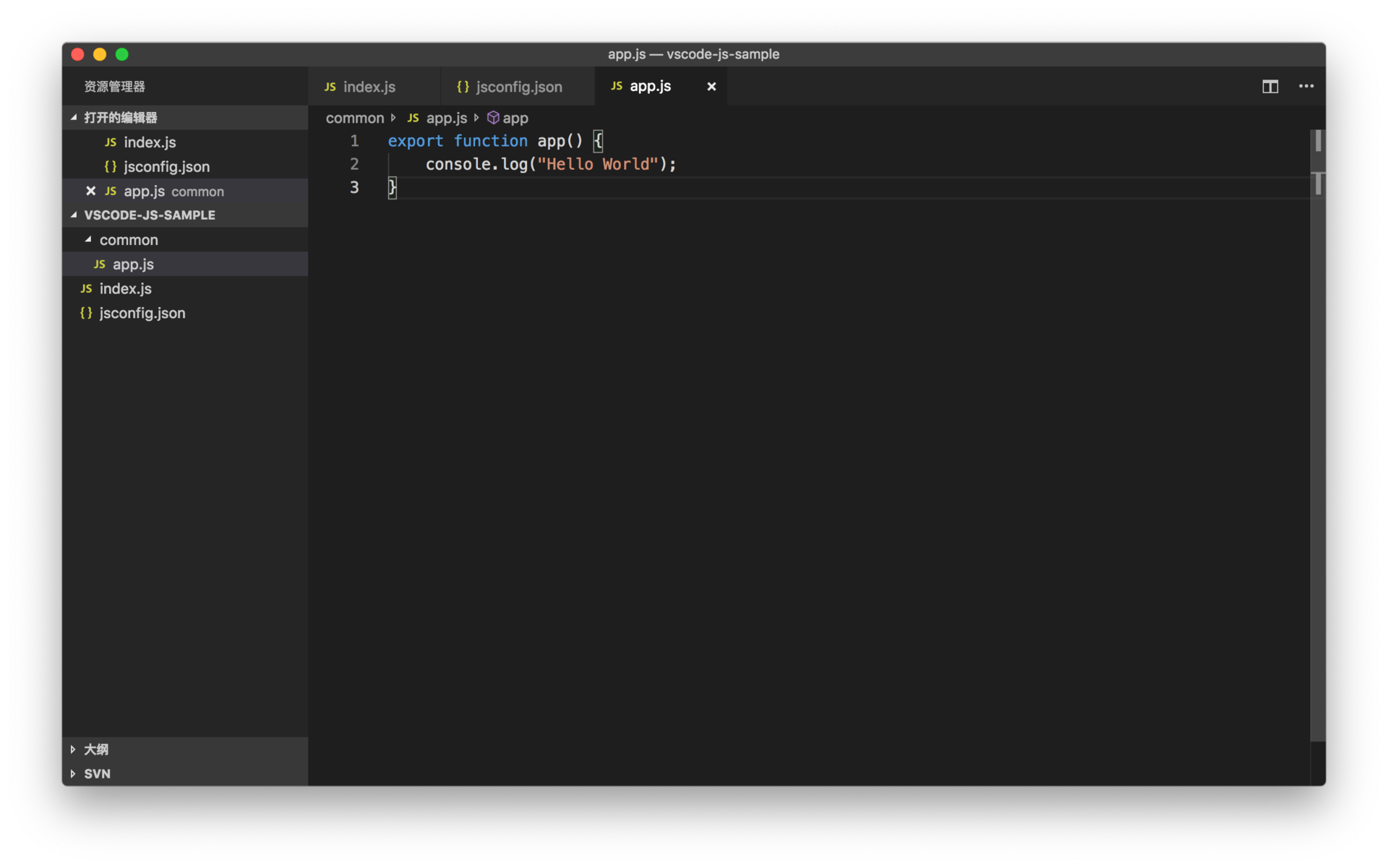Click the common breadcrumb segment
This screenshot has height=868, width=1388.
tap(354, 118)
